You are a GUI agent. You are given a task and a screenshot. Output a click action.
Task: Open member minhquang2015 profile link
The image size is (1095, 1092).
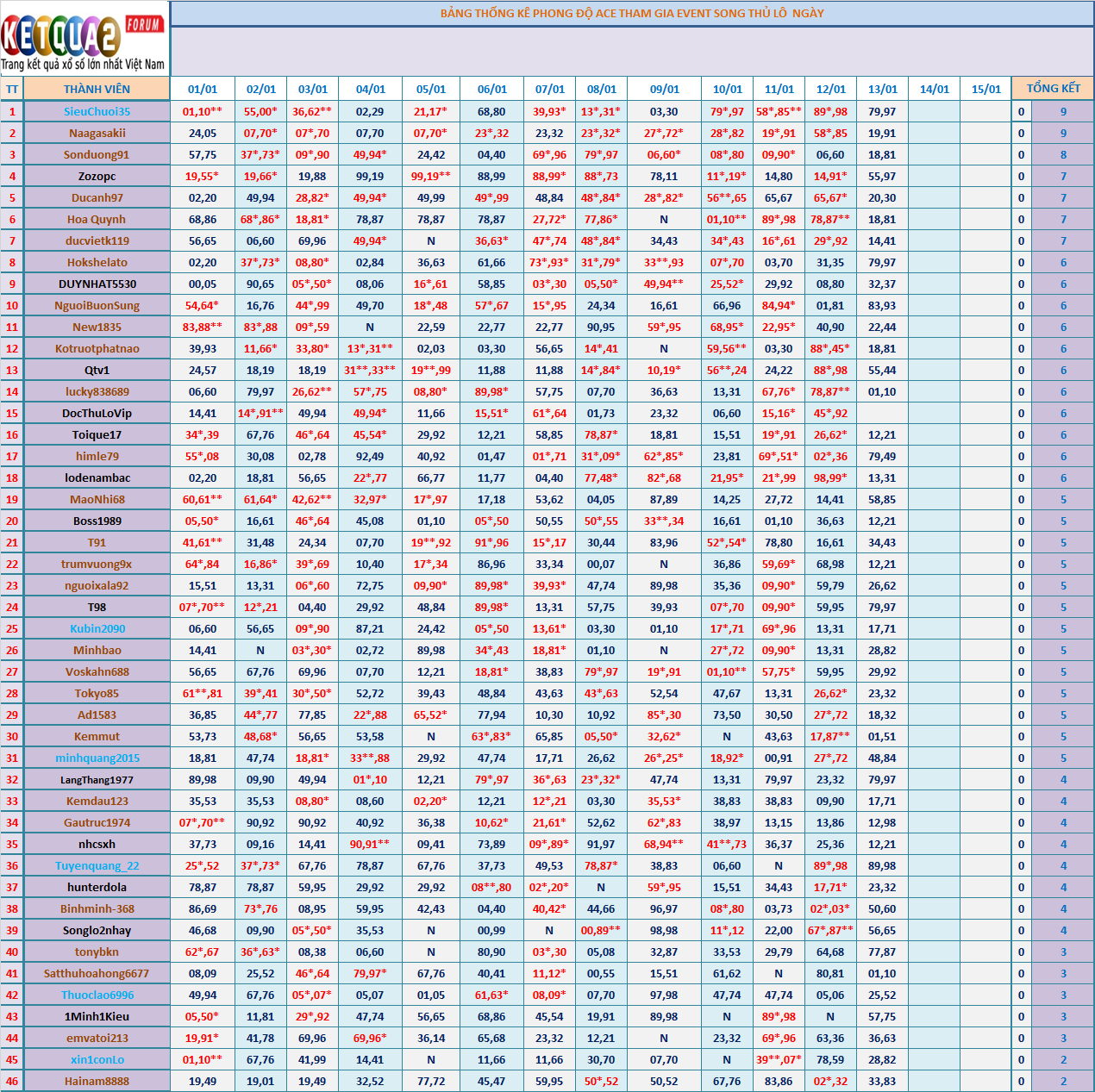(97, 758)
